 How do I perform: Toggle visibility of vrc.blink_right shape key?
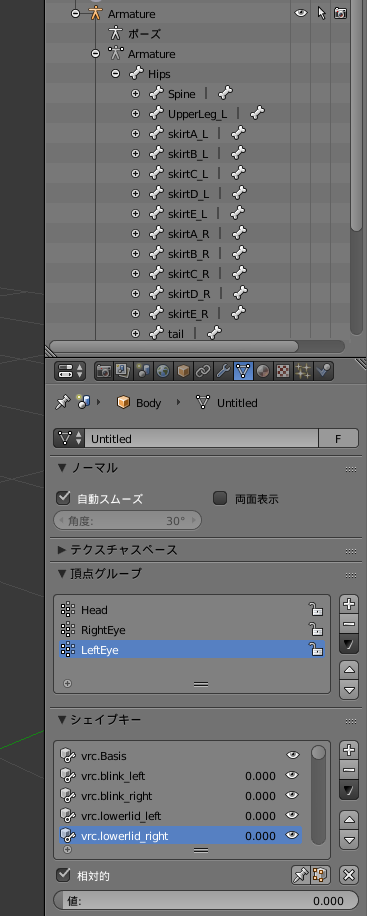[x=292, y=795]
